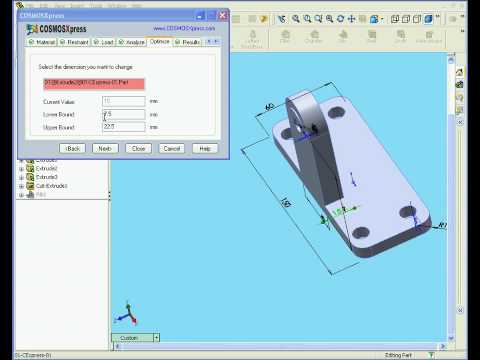Screen dimensions: 480x360
Task: Click the red selected dimension field
Action: point(94,84)
